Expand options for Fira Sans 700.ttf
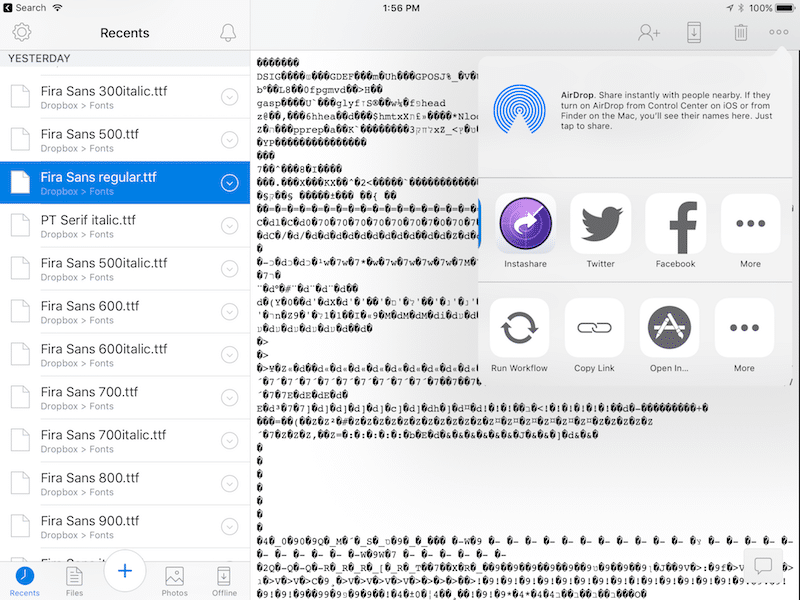 pos(229,397)
